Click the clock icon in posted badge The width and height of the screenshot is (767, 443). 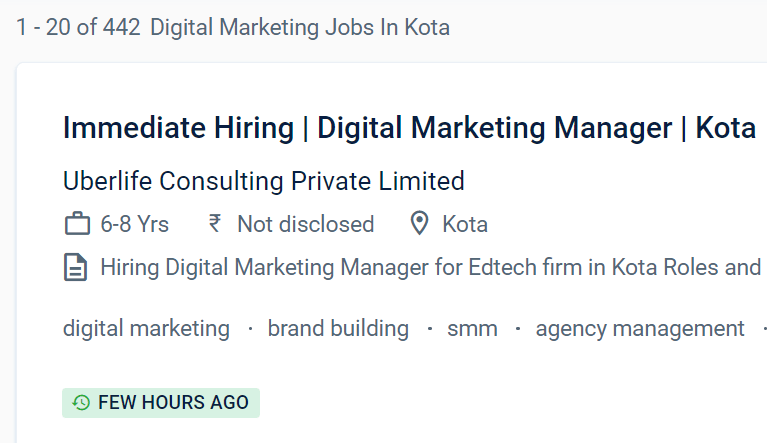pyautogui.click(x=81, y=403)
